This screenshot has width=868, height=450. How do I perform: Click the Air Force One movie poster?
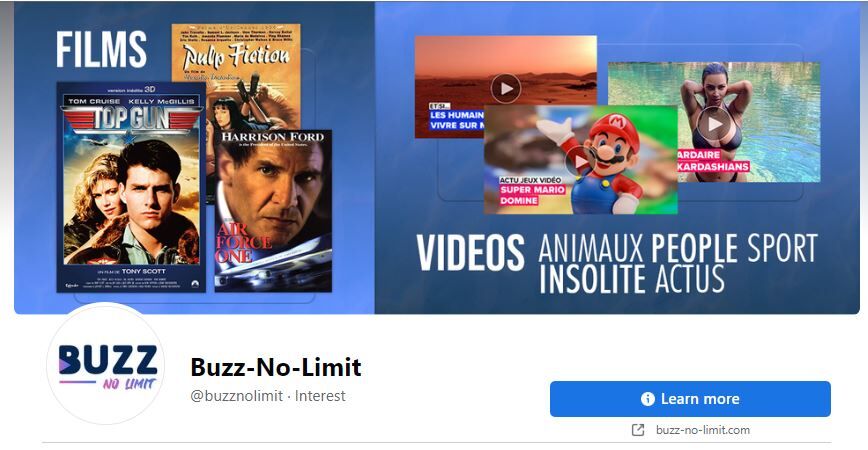point(273,211)
